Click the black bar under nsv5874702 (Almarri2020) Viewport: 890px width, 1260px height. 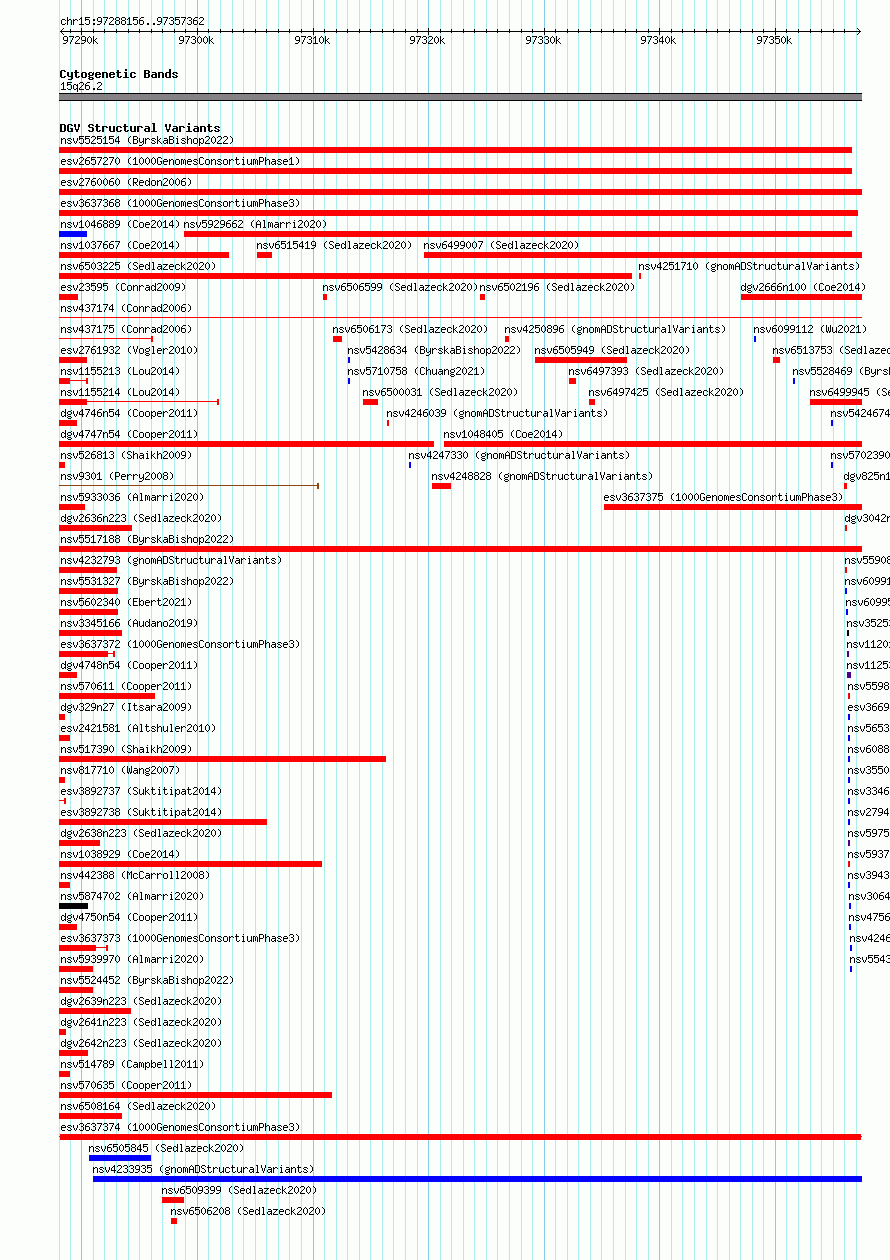pos(74,906)
